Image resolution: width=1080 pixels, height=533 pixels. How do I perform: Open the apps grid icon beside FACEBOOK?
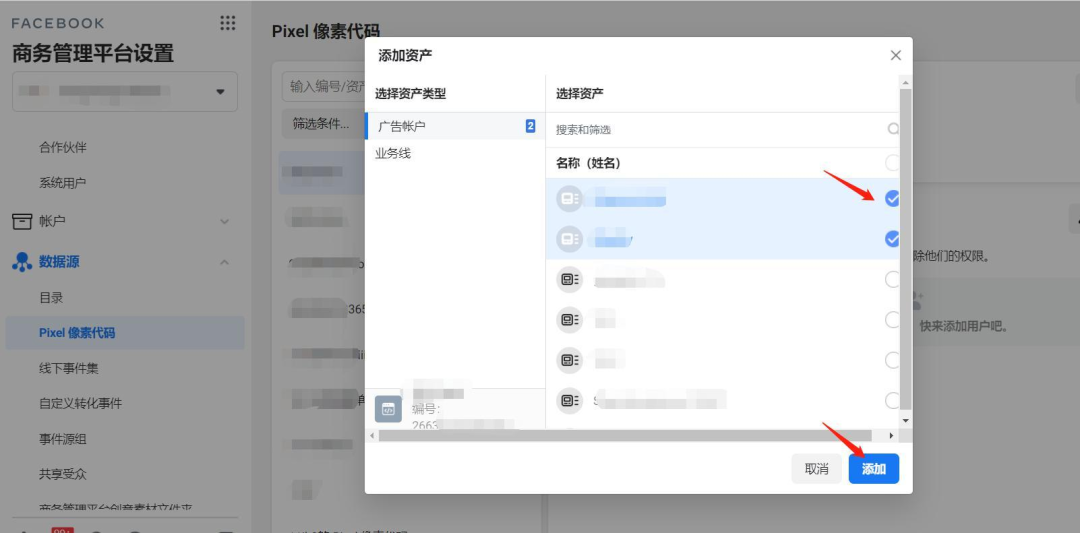click(x=227, y=23)
